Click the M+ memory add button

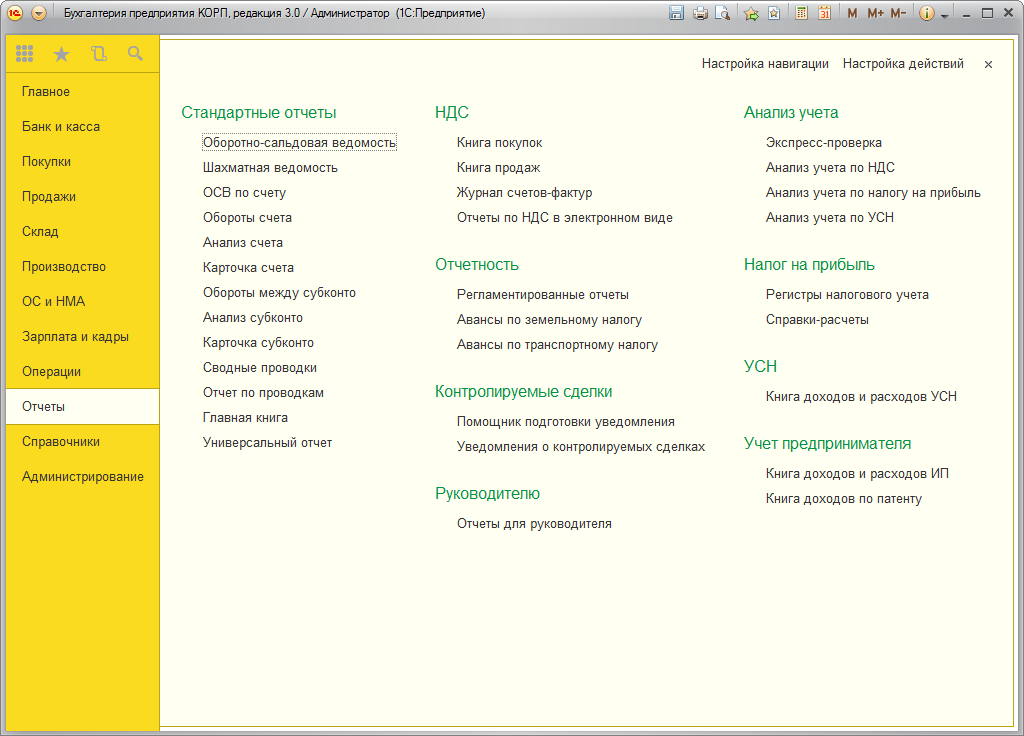coord(875,13)
